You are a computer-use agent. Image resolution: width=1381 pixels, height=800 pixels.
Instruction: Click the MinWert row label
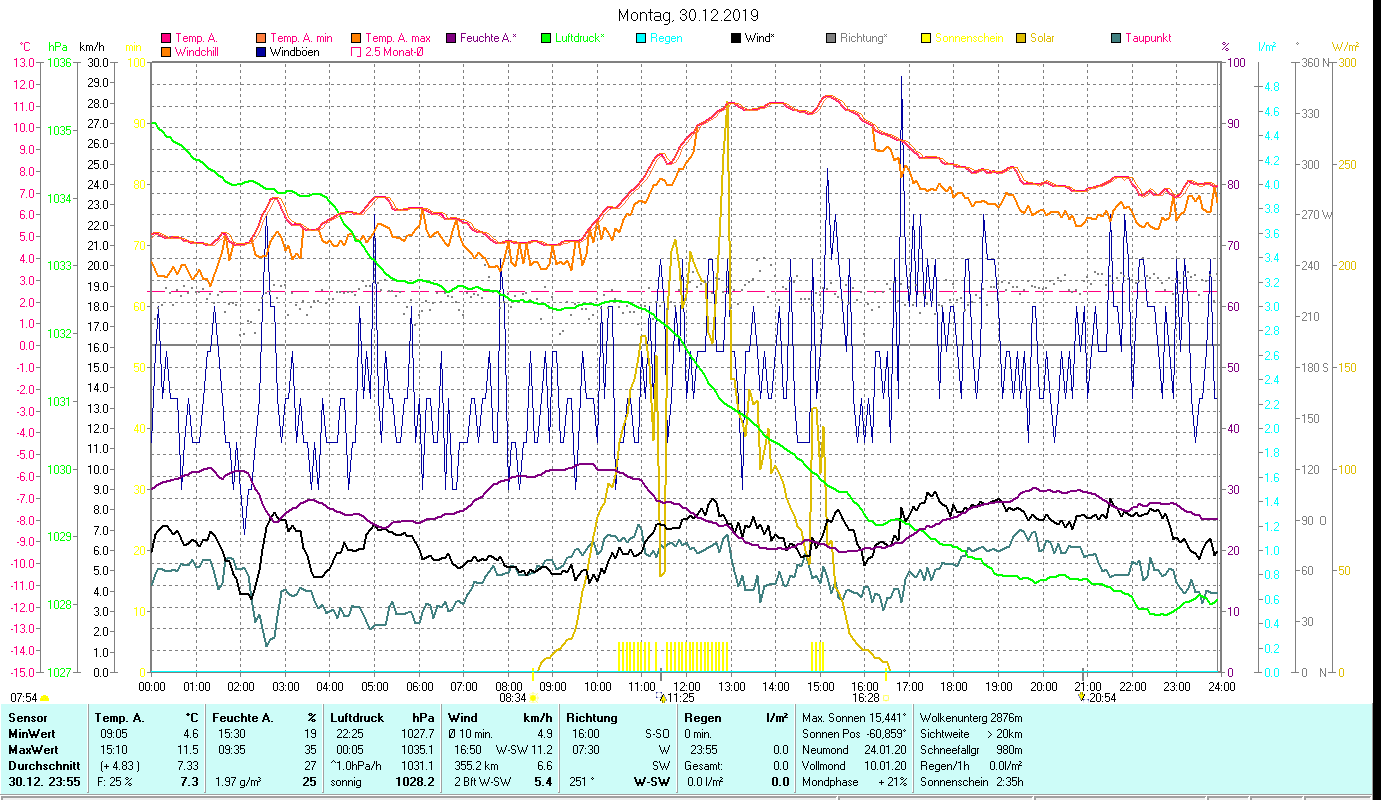[x=33, y=734]
